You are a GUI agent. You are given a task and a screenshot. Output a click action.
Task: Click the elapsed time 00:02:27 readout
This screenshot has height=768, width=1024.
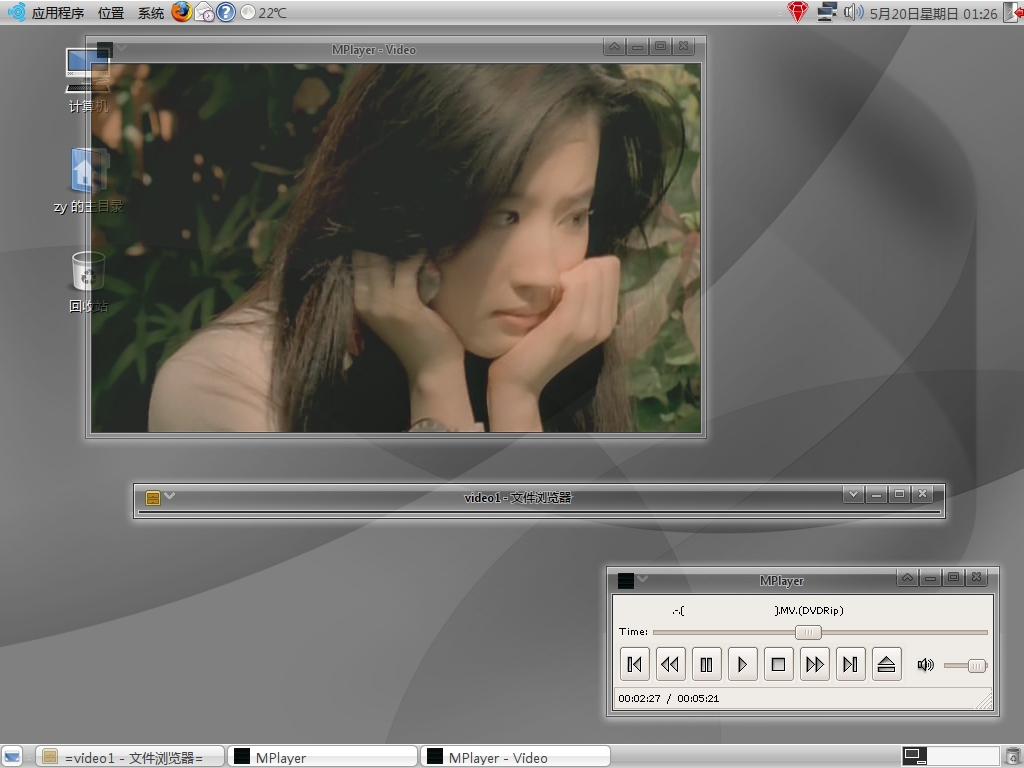pos(639,698)
